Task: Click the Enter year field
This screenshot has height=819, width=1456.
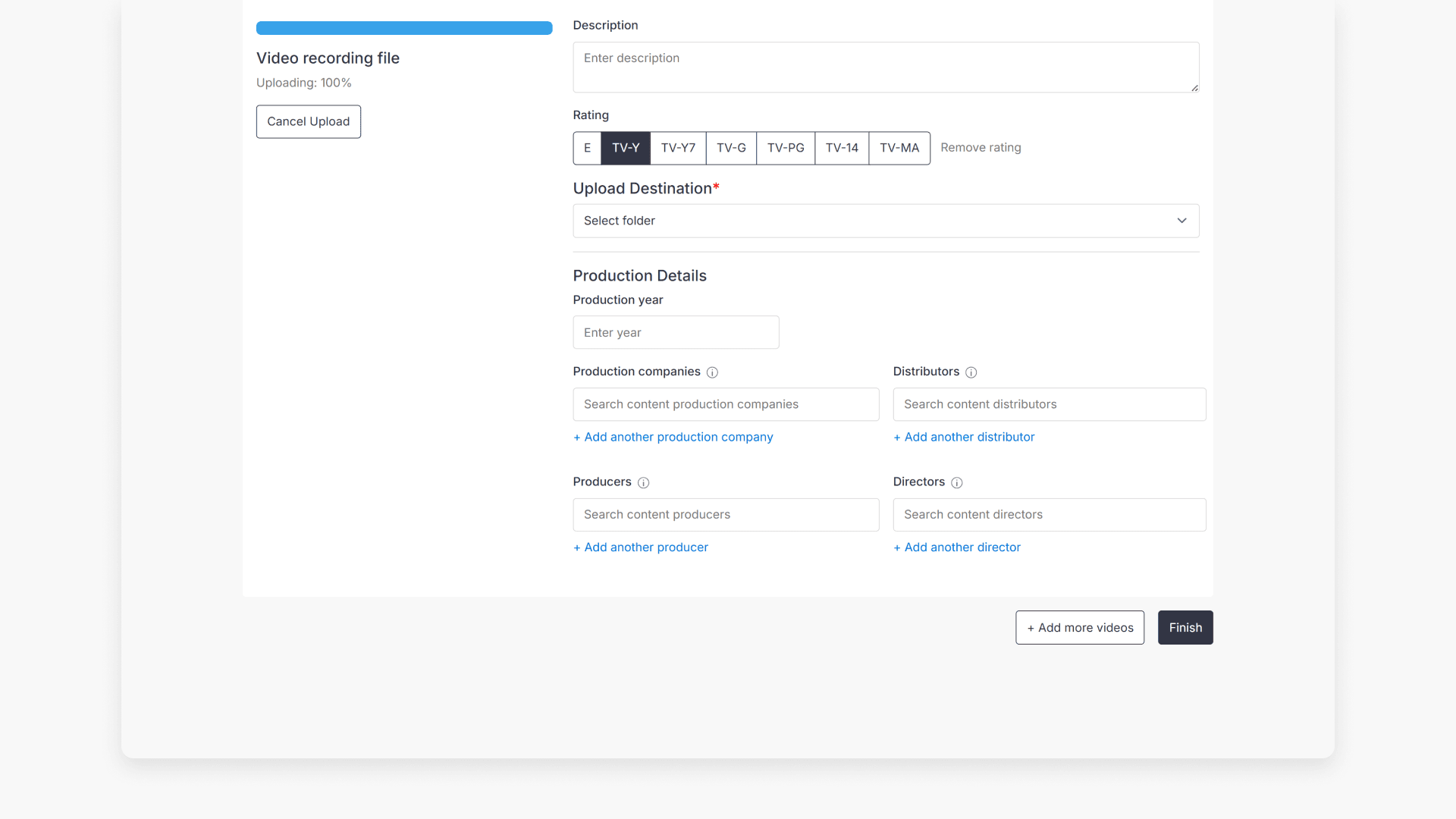Action: (676, 332)
